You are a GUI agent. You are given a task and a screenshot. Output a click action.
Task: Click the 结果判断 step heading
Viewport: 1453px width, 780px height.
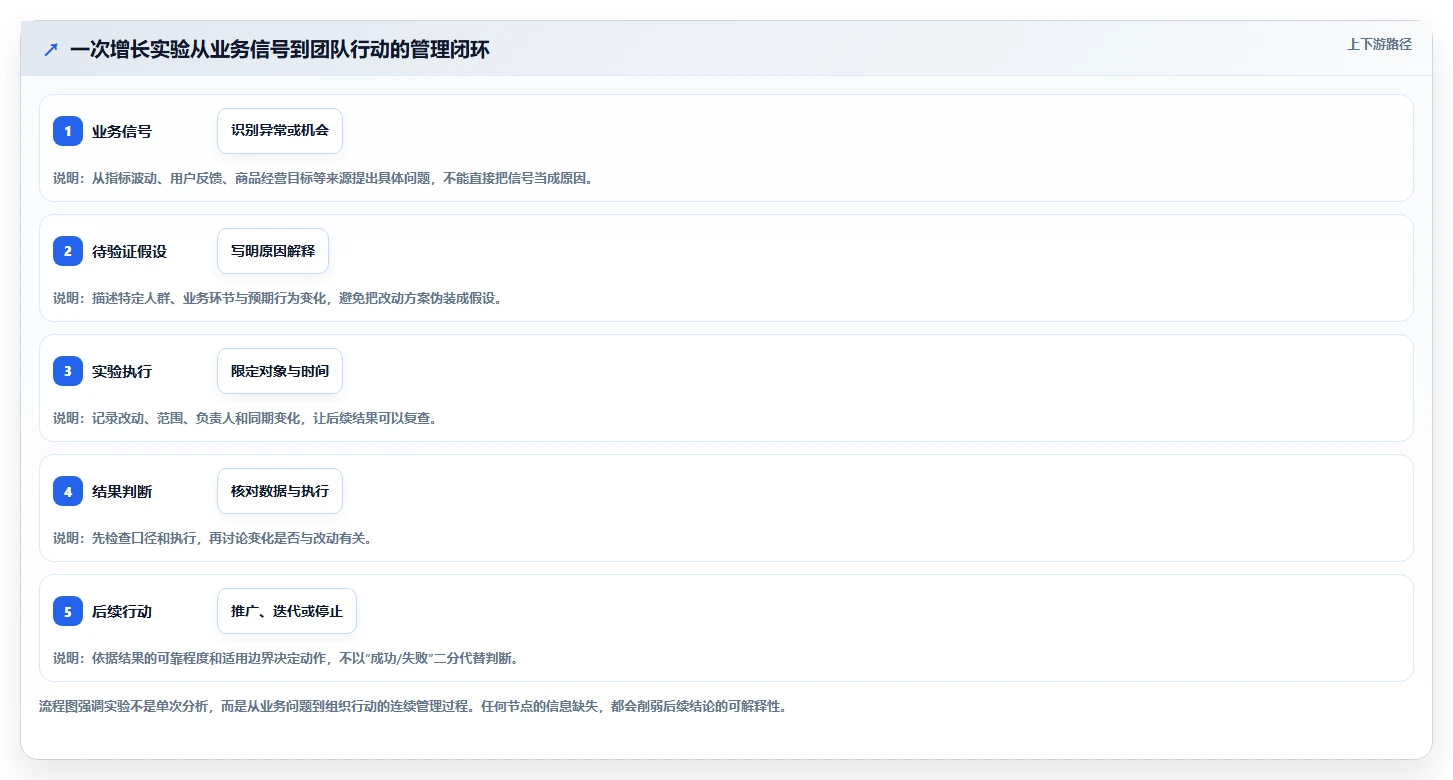pyautogui.click(x=122, y=491)
